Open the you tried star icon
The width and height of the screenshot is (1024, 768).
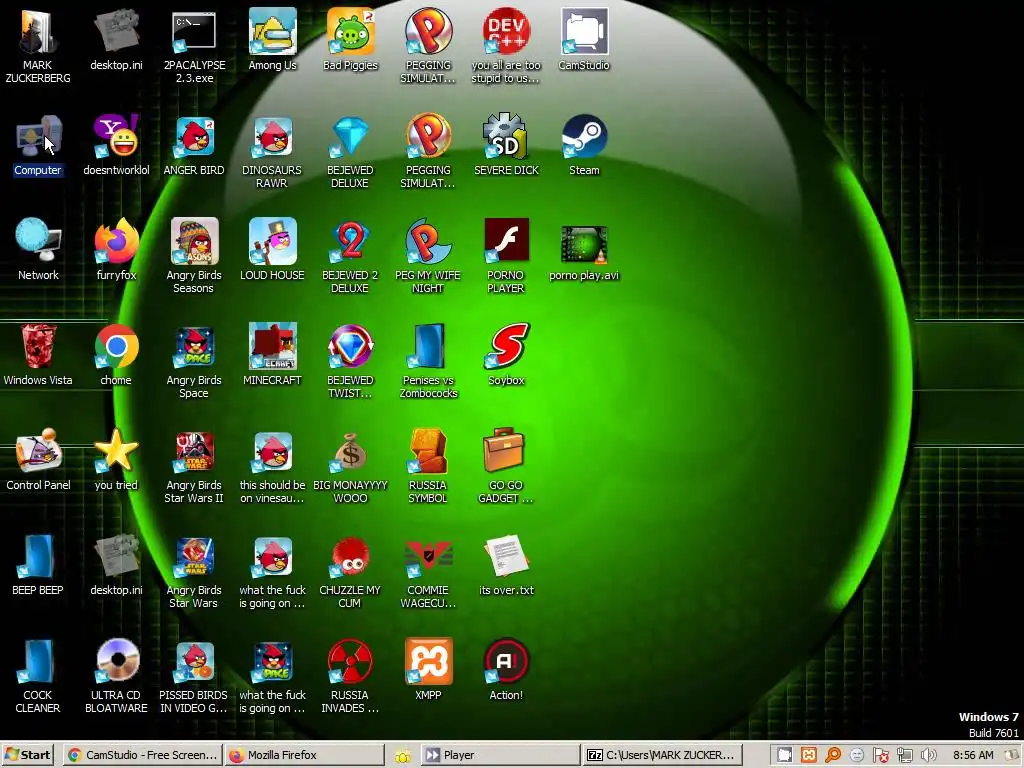point(116,460)
